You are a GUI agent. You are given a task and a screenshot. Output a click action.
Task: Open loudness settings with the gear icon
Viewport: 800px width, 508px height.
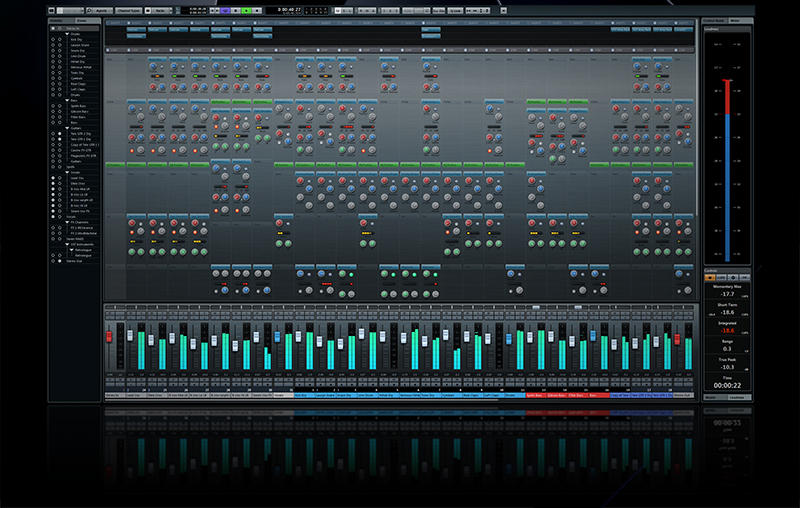point(733,277)
